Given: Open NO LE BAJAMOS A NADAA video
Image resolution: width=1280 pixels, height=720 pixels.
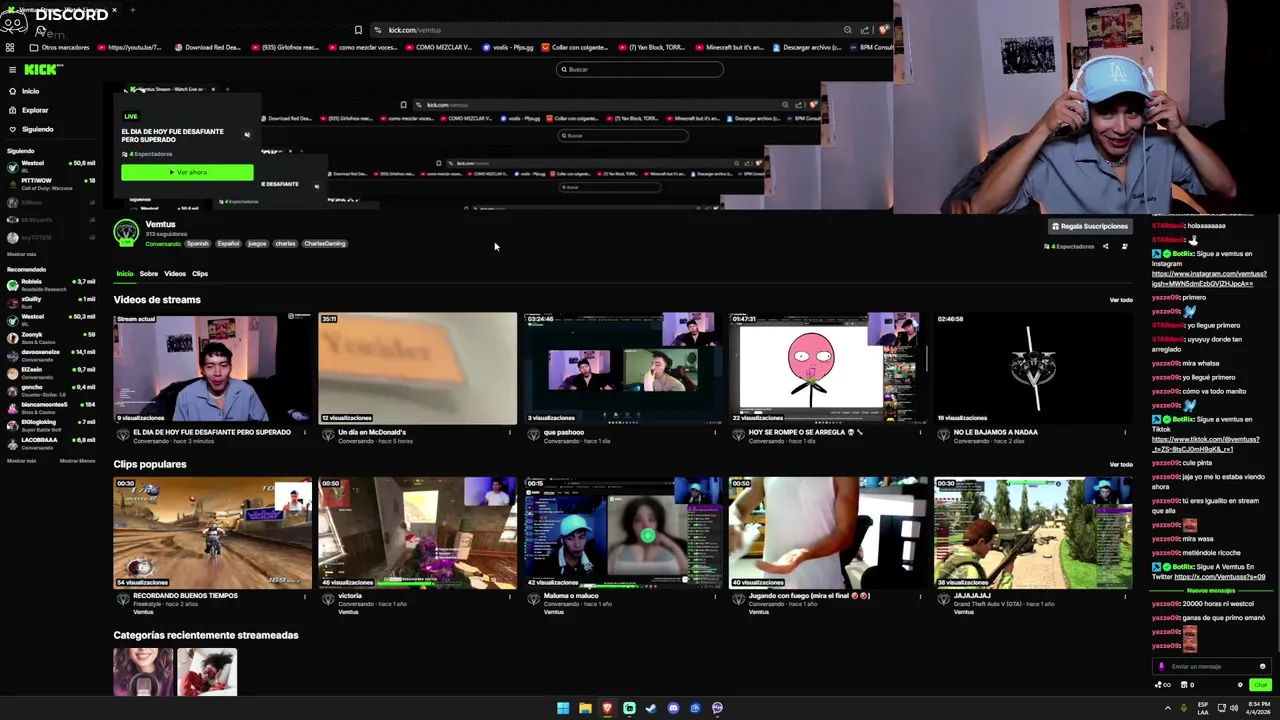Looking at the screenshot, I should click(x=1033, y=369).
